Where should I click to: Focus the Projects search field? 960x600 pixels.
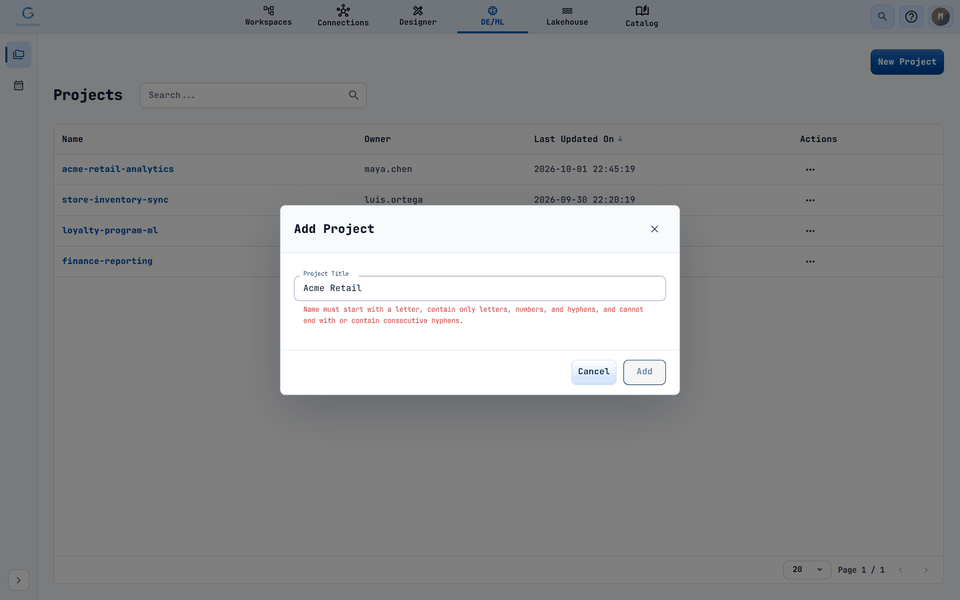(x=253, y=96)
